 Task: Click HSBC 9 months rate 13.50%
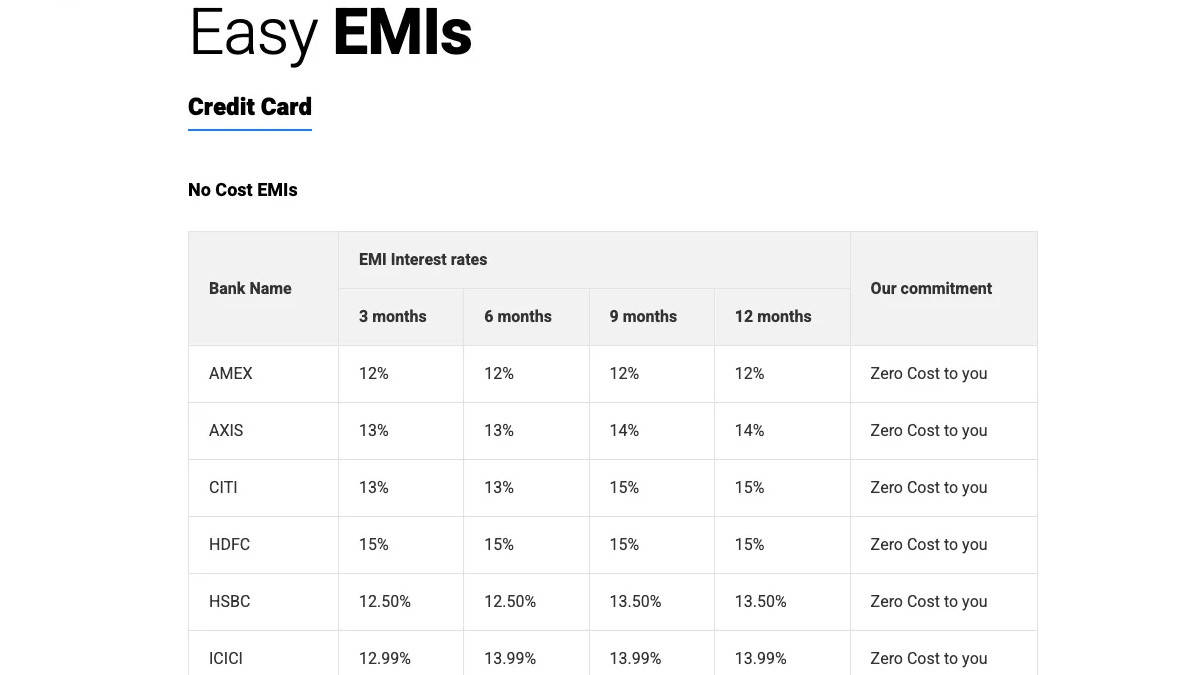[x=636, y=602]
